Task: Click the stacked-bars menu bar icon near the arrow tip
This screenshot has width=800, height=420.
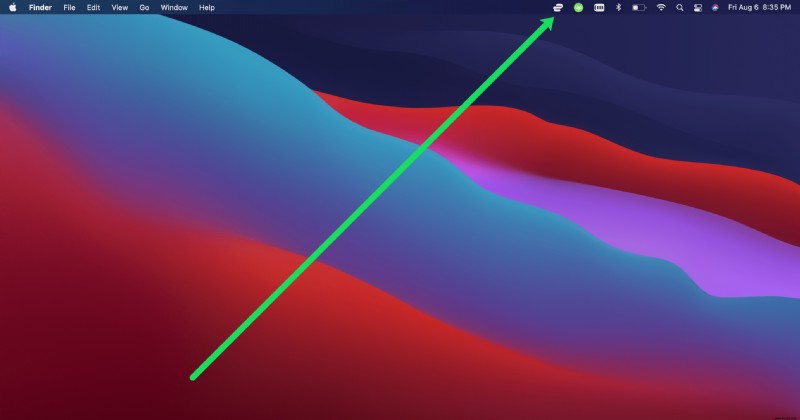Action: [558, 8]
